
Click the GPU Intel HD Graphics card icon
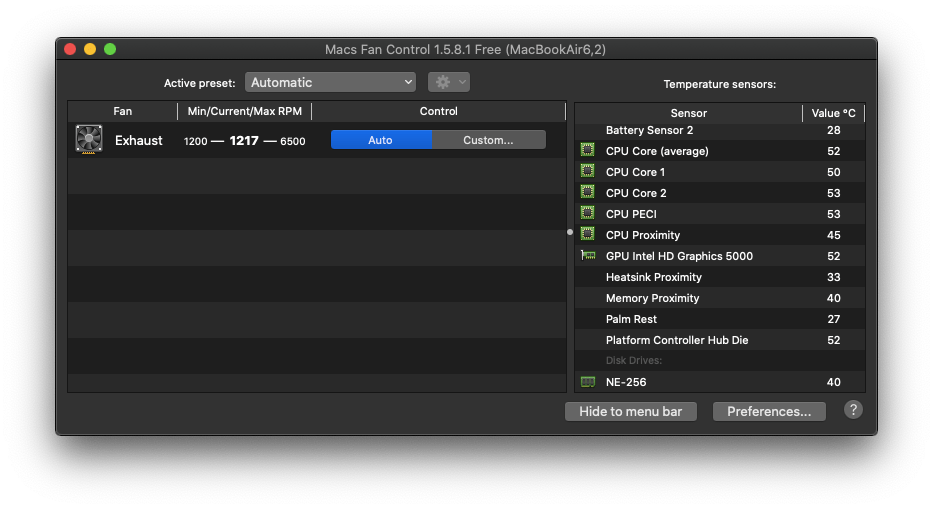pyautogui.click(x=588, y=255)
